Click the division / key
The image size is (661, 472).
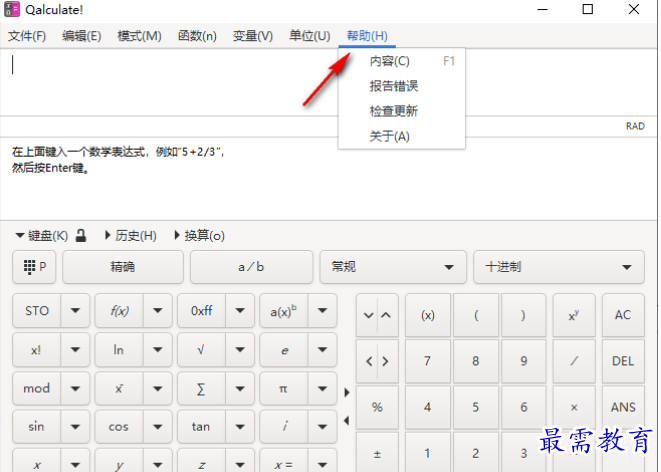[574, 361]
